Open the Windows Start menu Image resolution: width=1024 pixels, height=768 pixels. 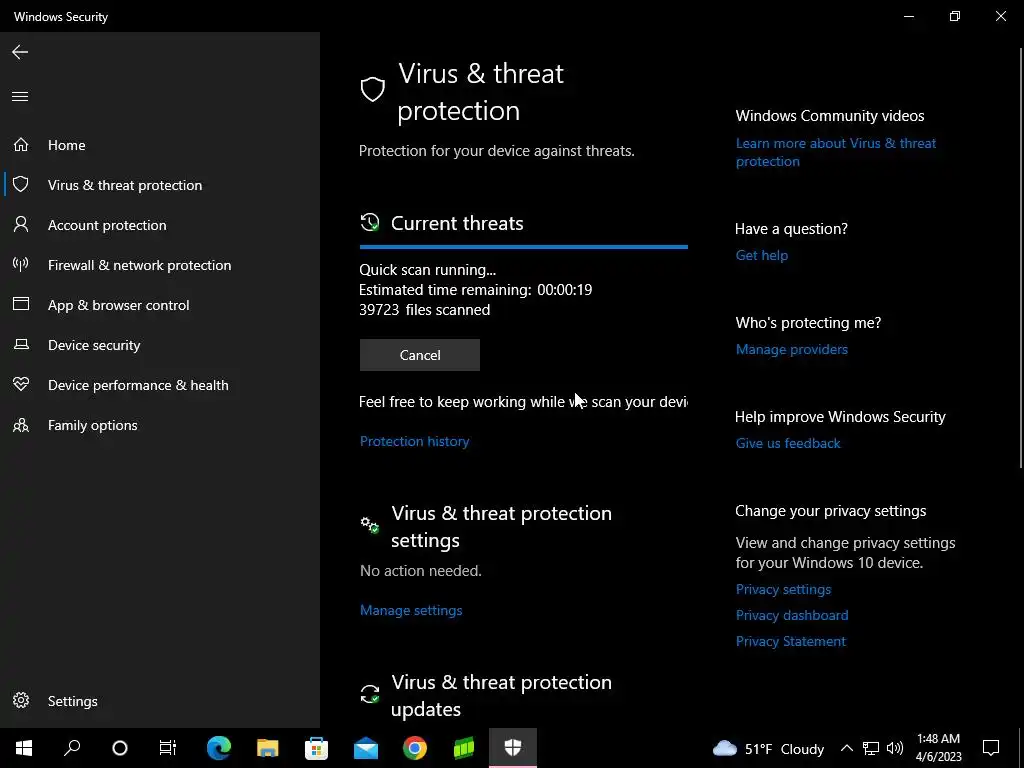click(x=24, y=748)
